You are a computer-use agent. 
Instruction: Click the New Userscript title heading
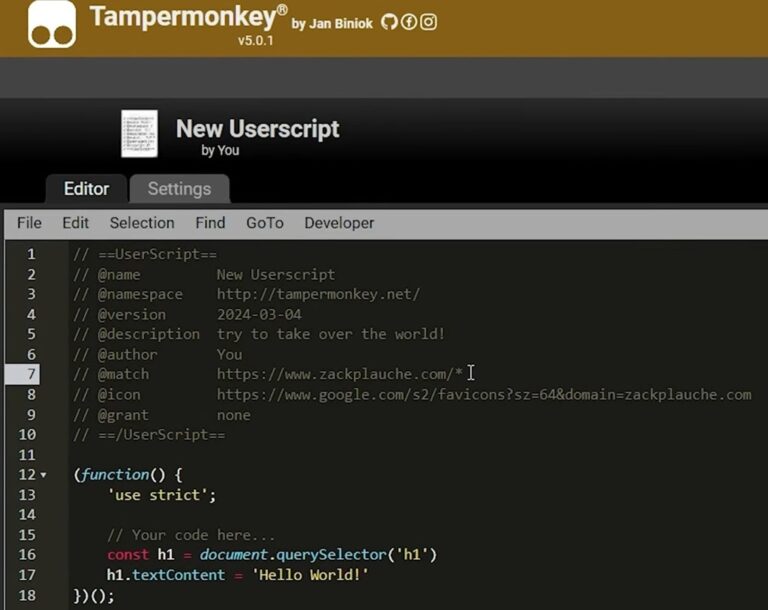[x=257, y=129]
